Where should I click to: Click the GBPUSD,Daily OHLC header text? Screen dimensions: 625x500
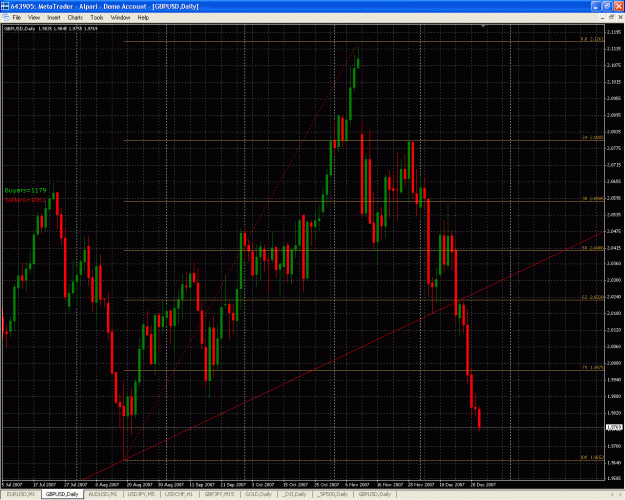click(x=51, y=28)
